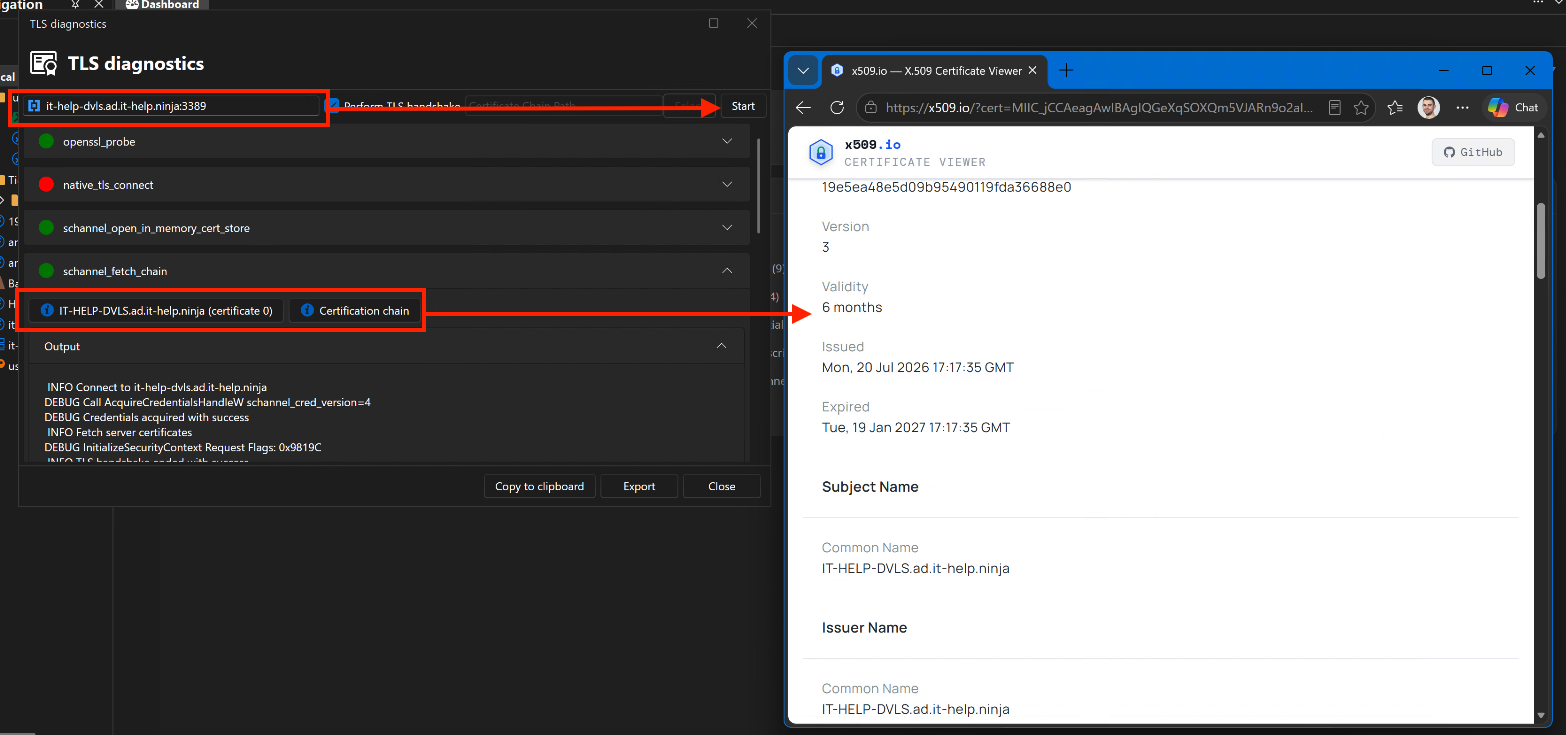The image size is (1566, 735).
Task: Open the tab actions dropdown in the browser
Action: (803, 71)
